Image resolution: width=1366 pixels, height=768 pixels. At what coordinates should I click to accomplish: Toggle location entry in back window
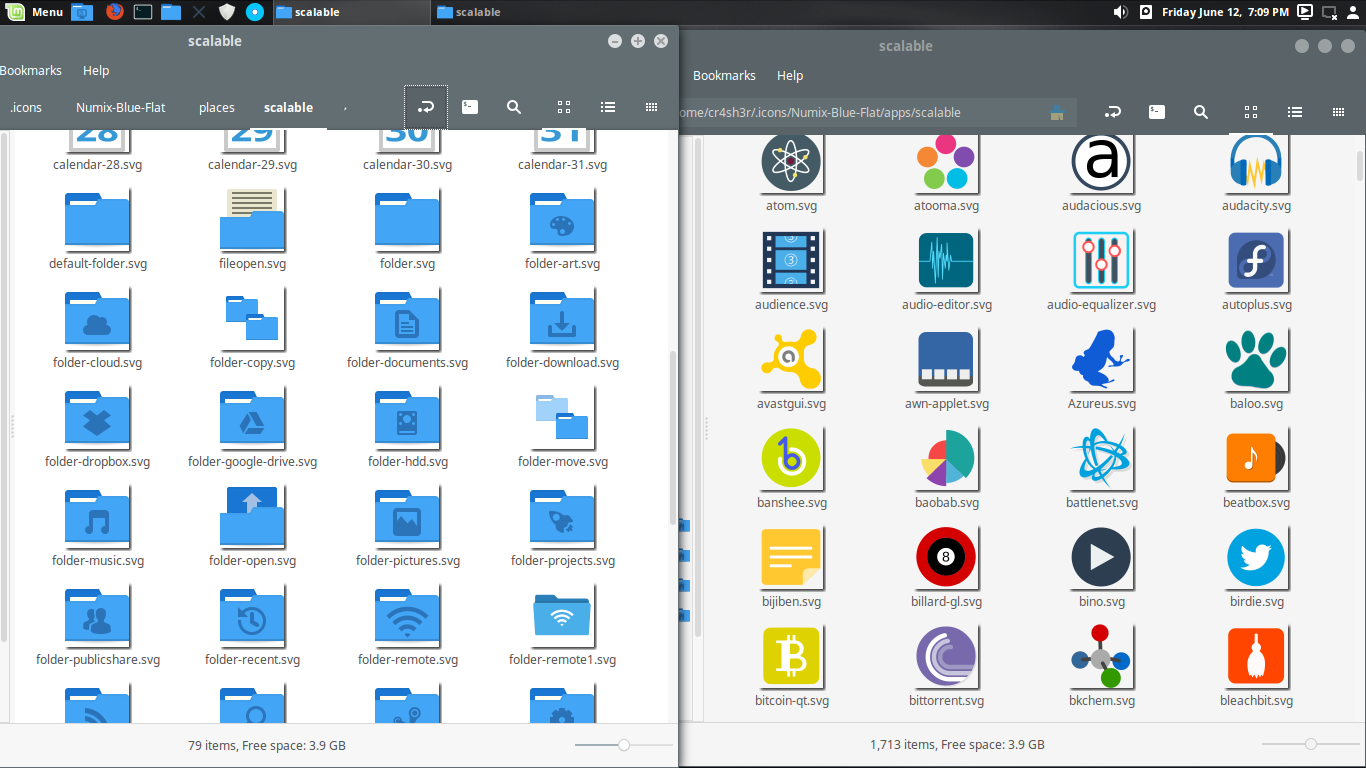[1112, 112]
